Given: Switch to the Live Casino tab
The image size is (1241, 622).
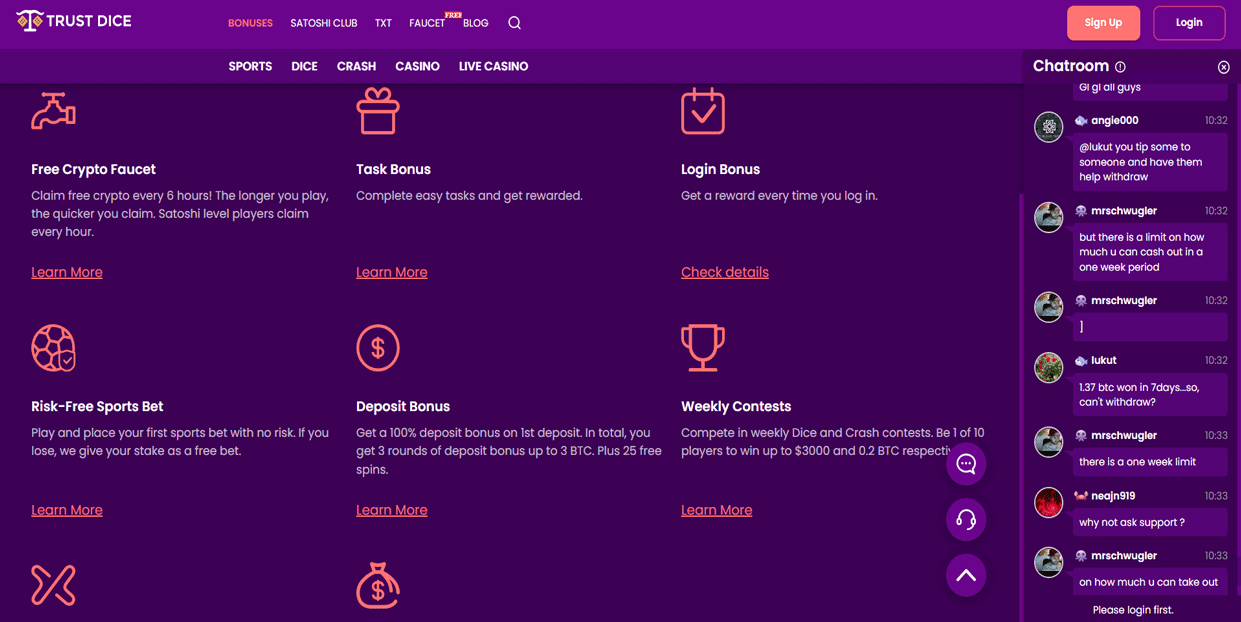Looking at the screenshot, I should tap(493, 66).
